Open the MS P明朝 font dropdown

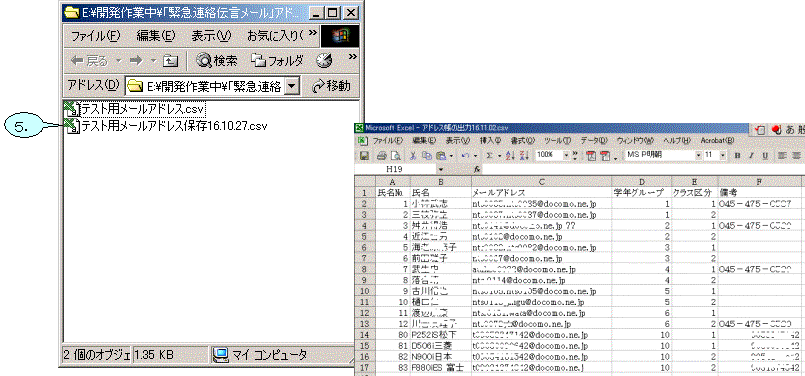tap(698, 155)
